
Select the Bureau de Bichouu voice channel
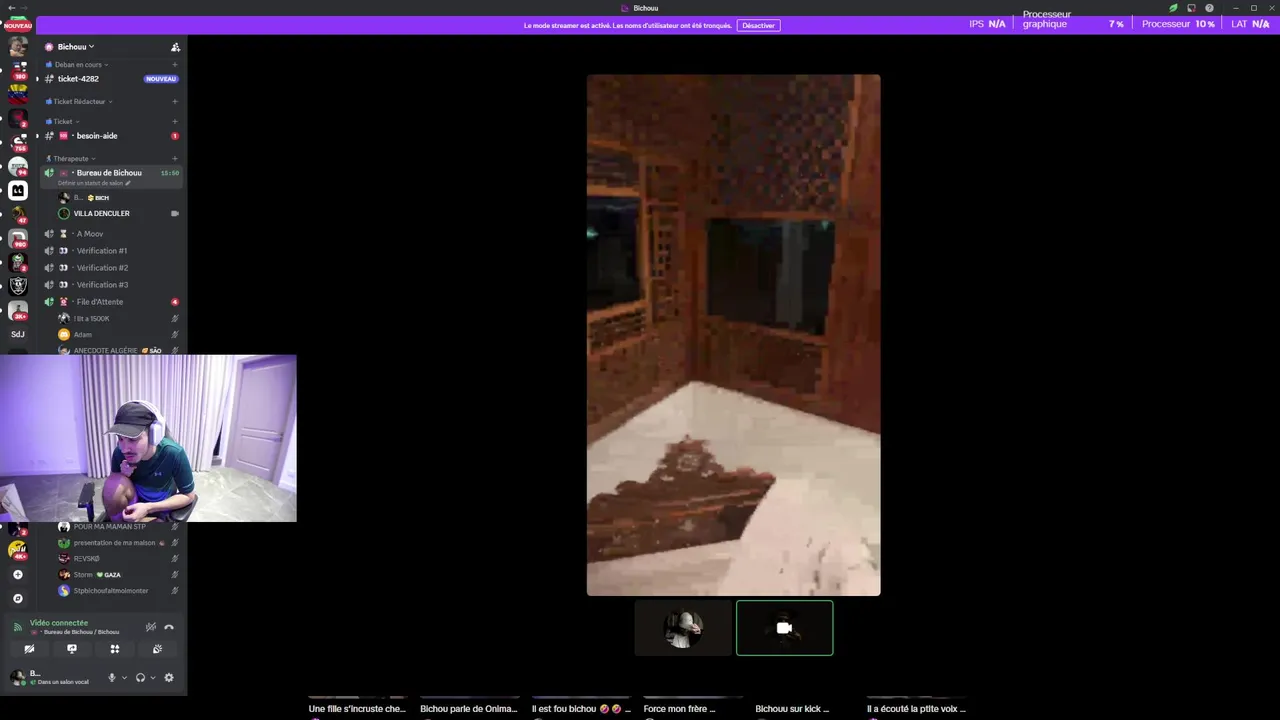click(110, 173)
